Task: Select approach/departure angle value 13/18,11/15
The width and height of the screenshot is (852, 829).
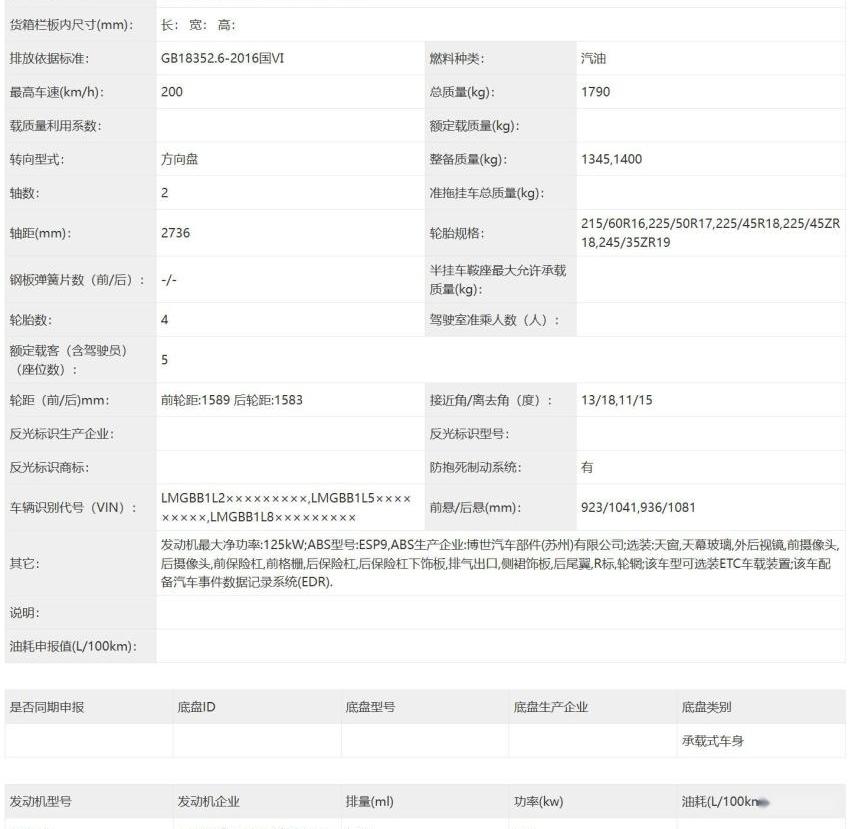Action: 617,400
